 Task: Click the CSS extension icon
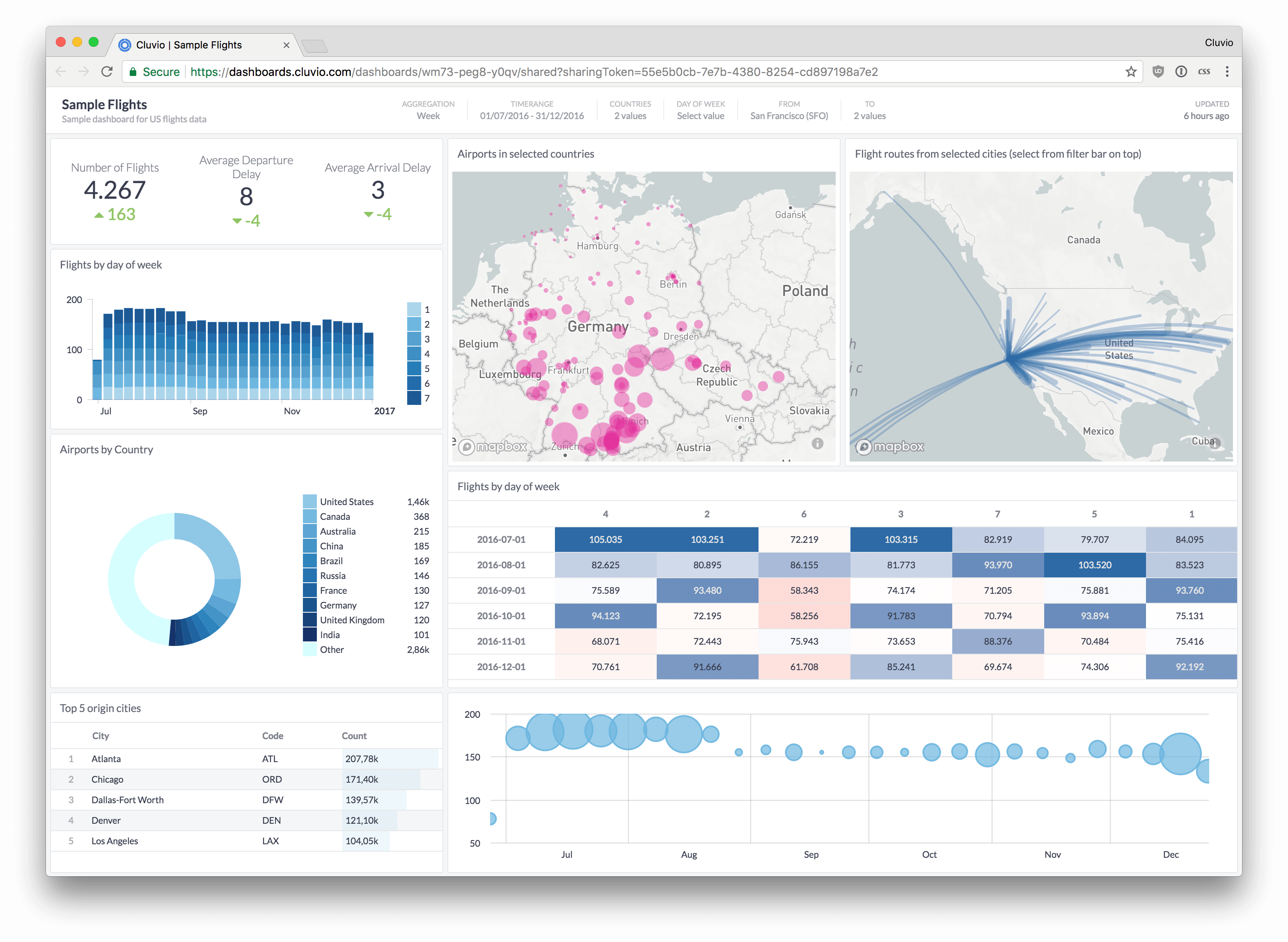tap(1204, 72)
